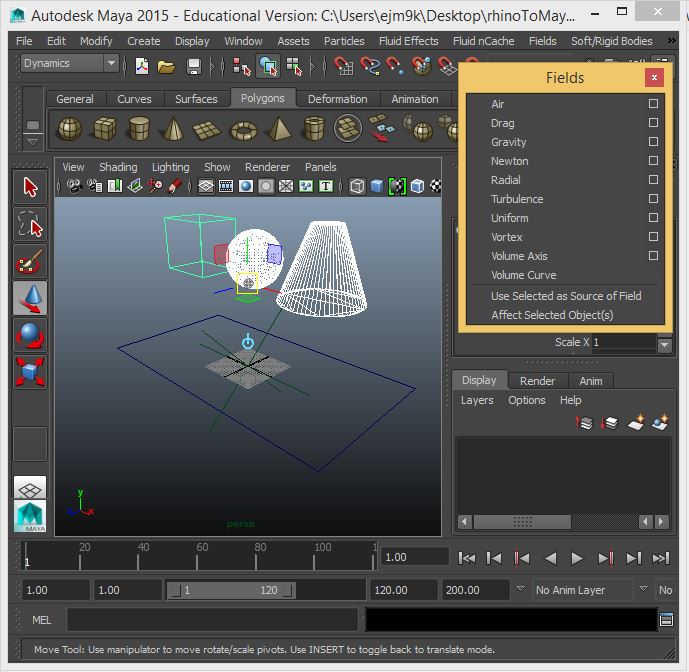Click Create new layer icon
The image size is (689, 672).
coord(635,423)
